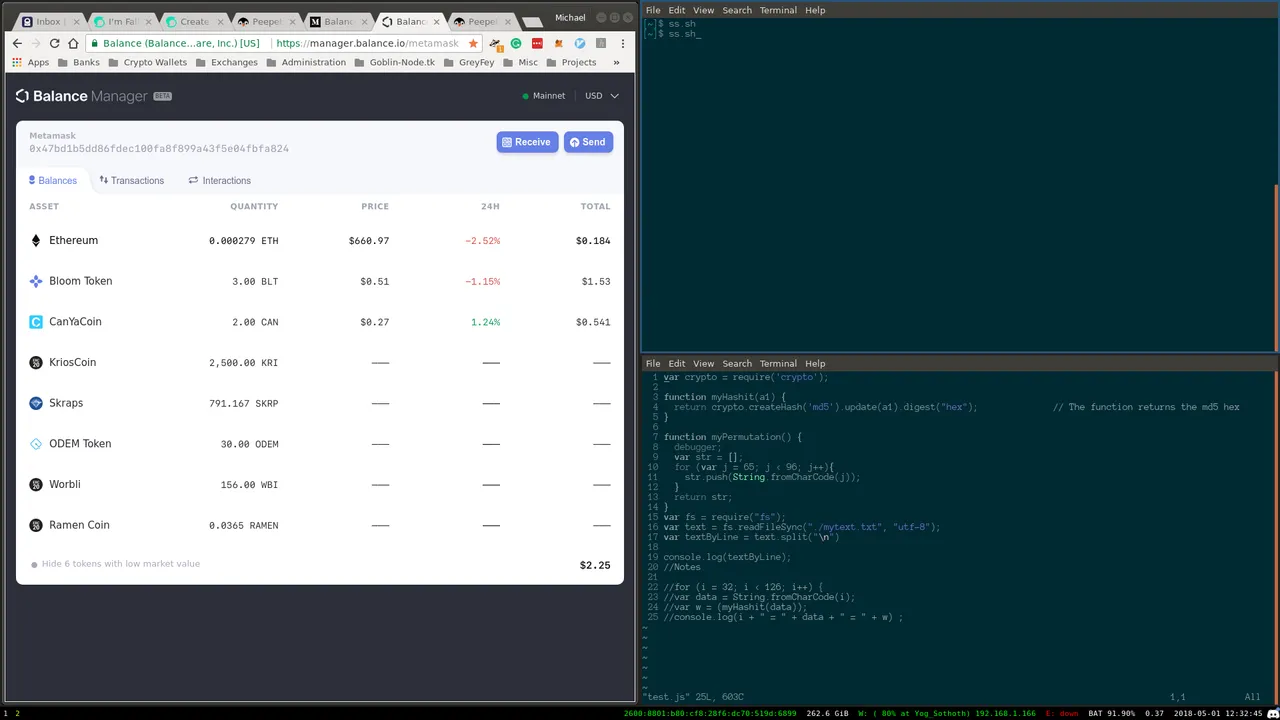The height and width of the screenshot is (720, 1280).
Task: Click the CanYaCoin asset icon
Action: point(36,321)
